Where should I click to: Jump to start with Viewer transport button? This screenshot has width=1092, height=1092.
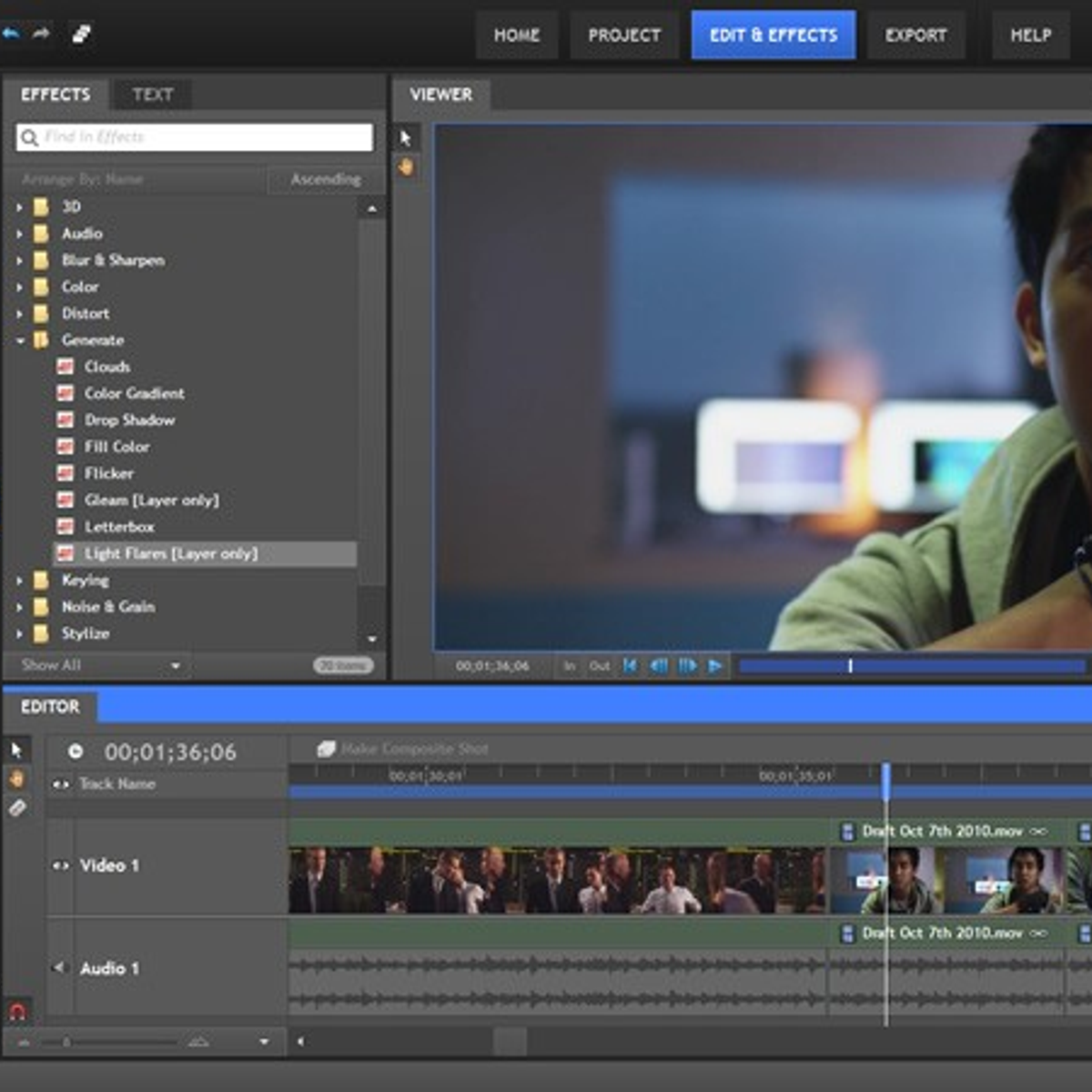[x=630, y=666]
